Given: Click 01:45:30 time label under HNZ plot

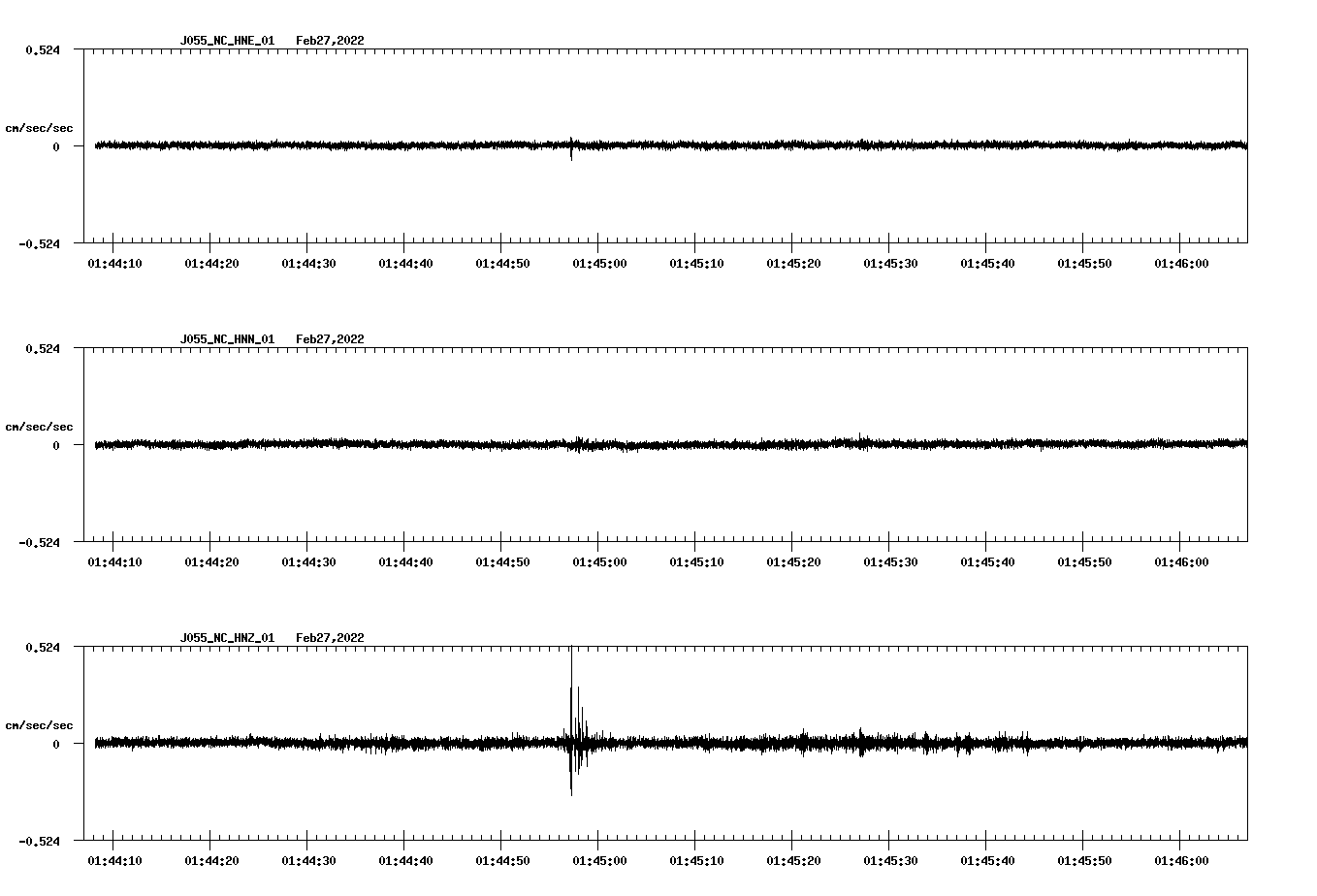Looking at the screenshot, I should (x=890, y=861).
